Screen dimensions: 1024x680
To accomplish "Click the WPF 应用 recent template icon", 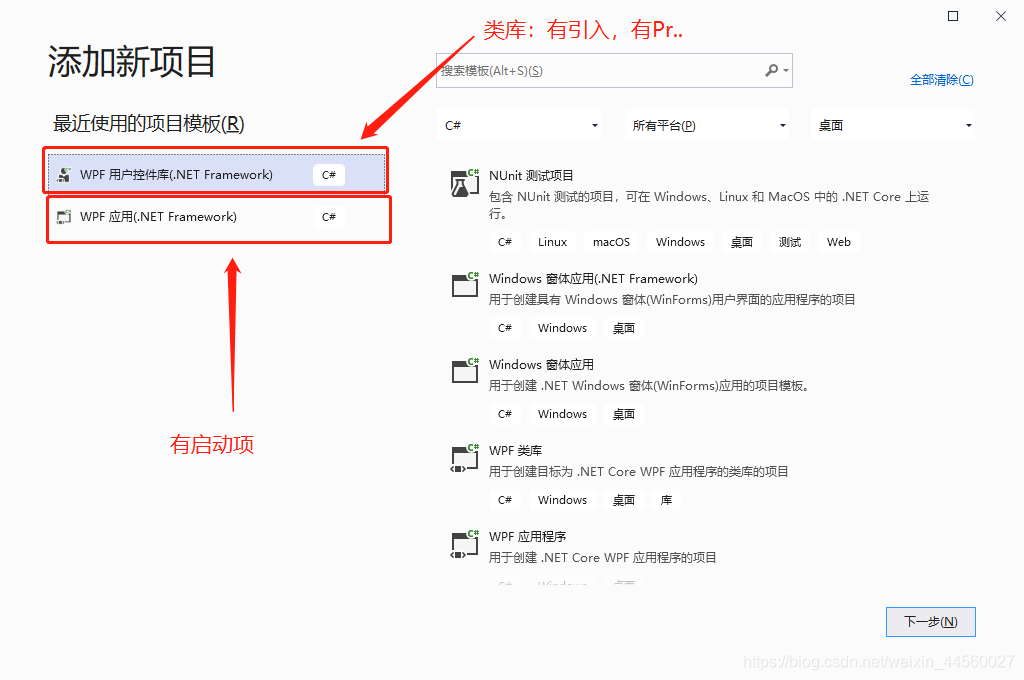I will pos(64,217).
